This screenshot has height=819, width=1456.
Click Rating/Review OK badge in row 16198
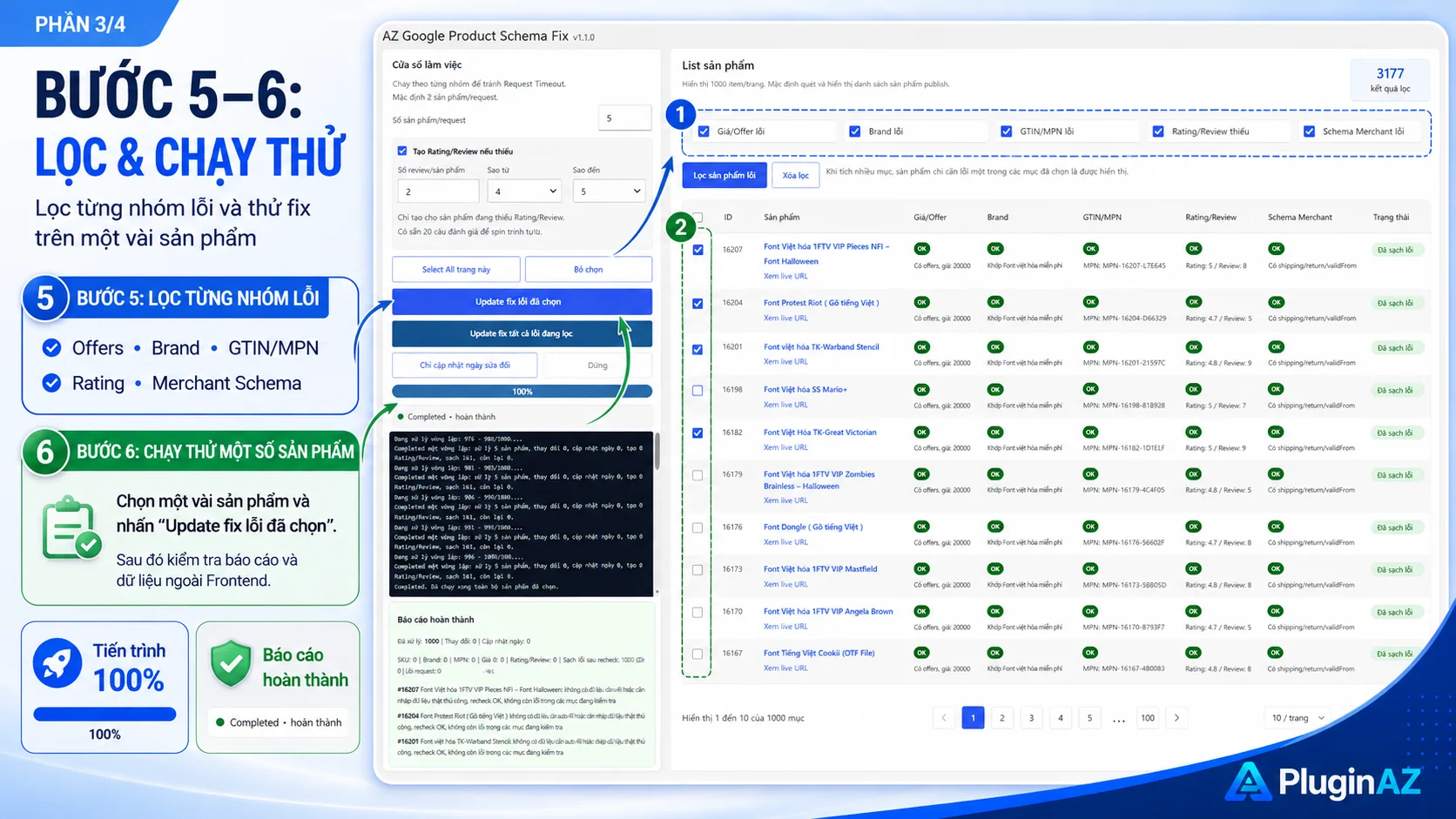1193,389
